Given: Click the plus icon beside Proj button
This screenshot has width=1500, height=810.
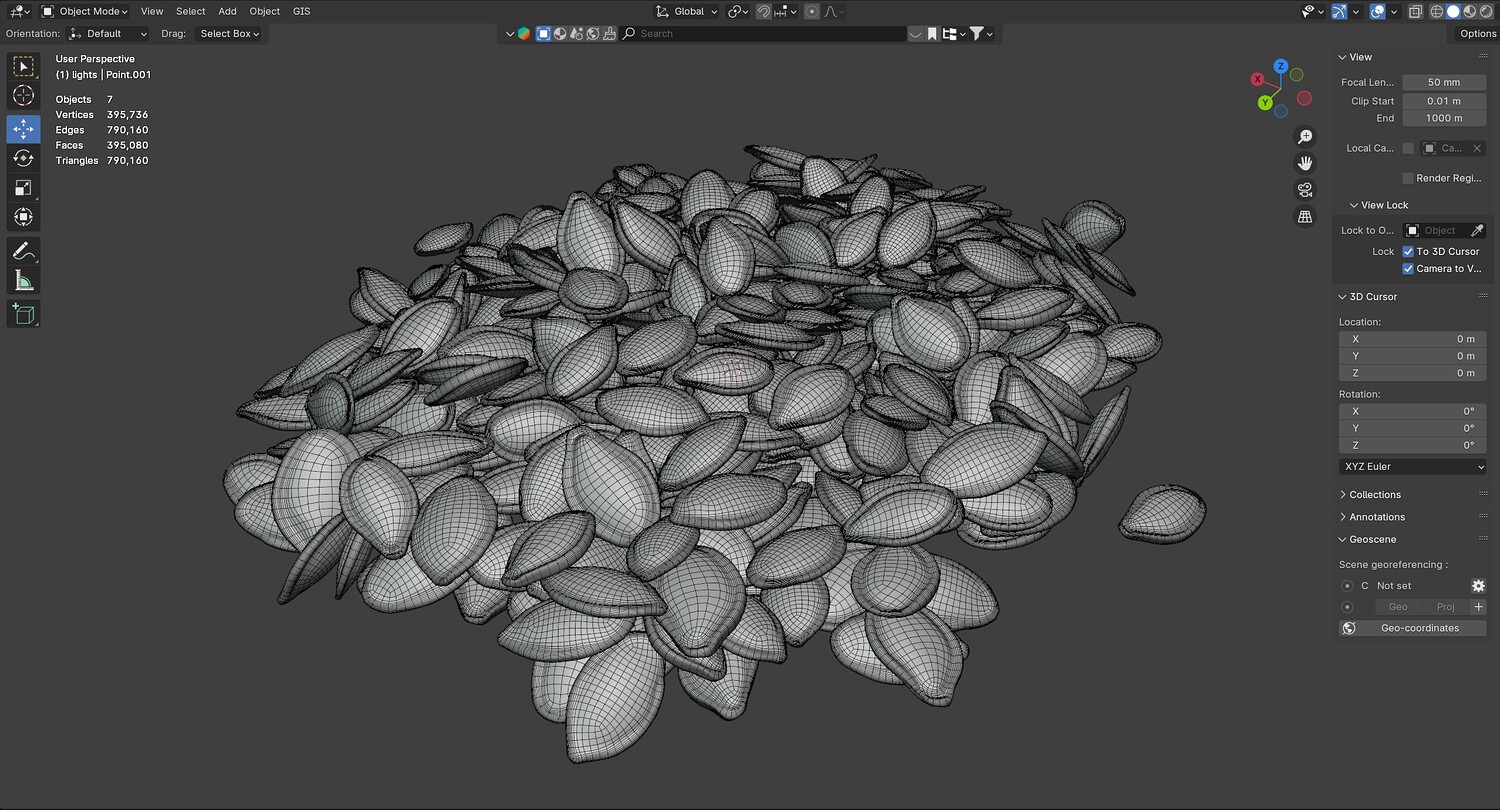Looking at the screenshot, I should click(x=1478, y=607).
